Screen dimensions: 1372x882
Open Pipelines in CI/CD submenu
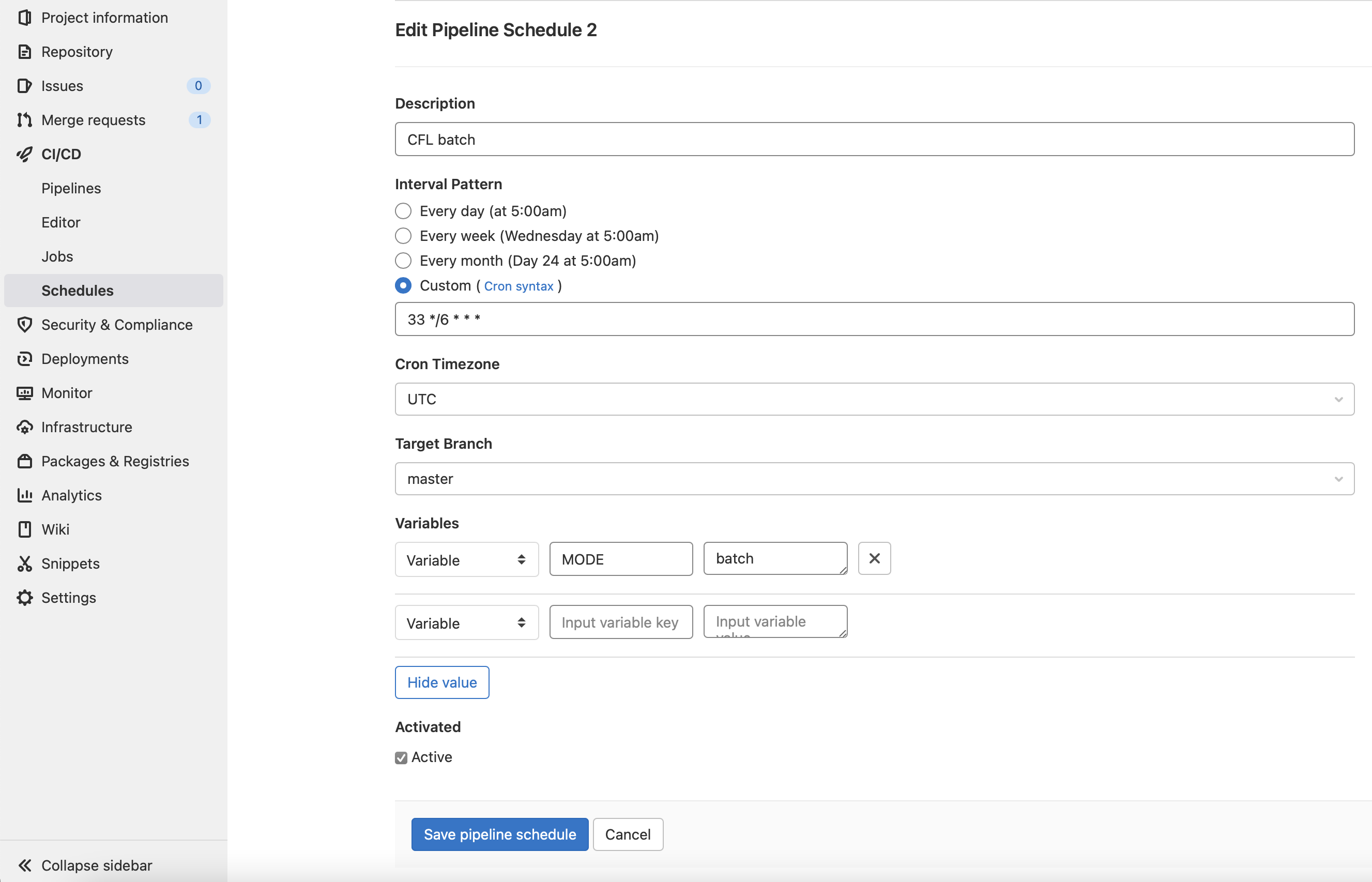(71, 188)
